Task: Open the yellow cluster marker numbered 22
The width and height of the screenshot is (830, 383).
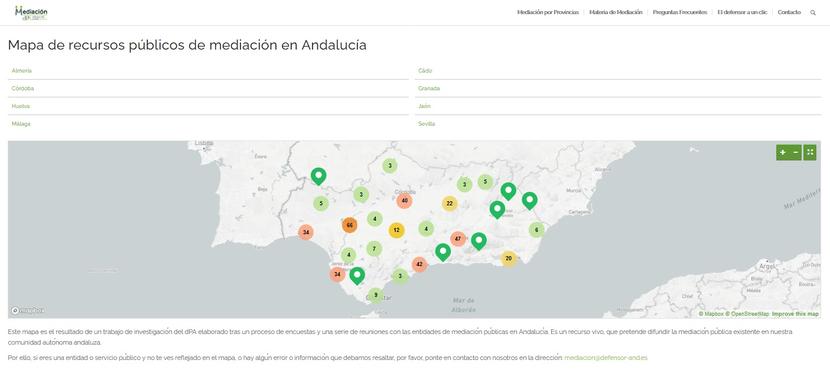Action: 449,203
